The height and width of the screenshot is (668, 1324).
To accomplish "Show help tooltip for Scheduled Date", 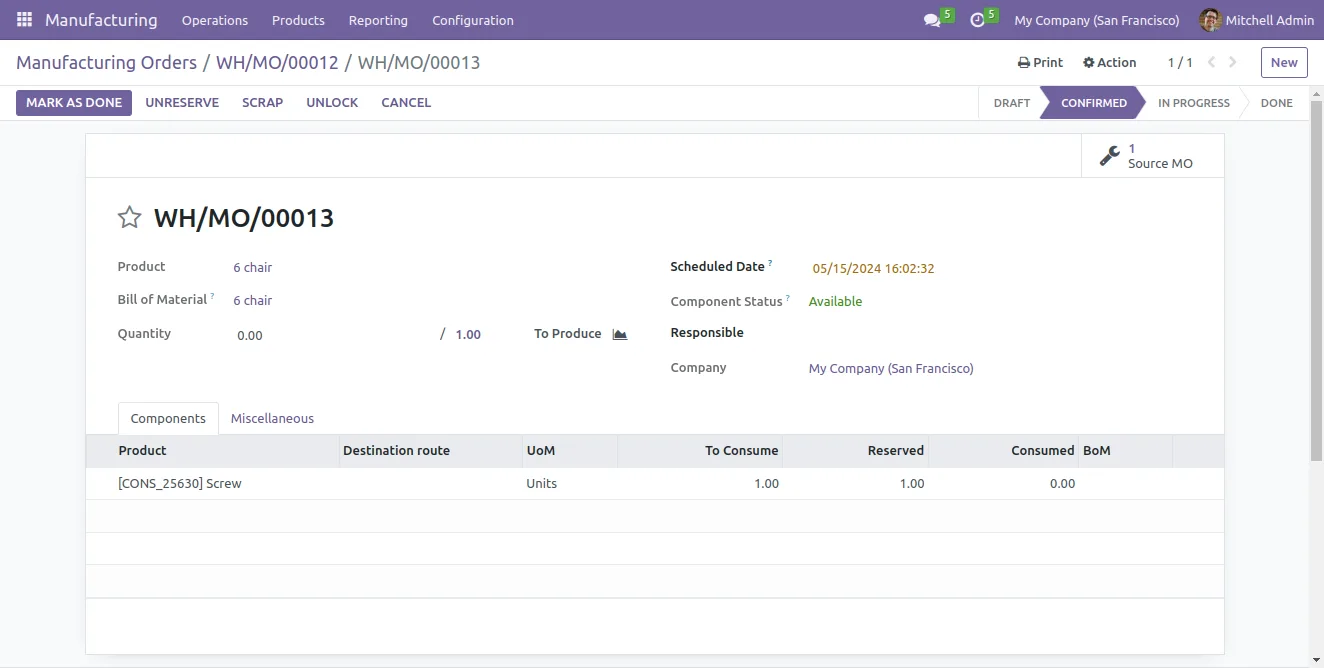I will 770,264.
